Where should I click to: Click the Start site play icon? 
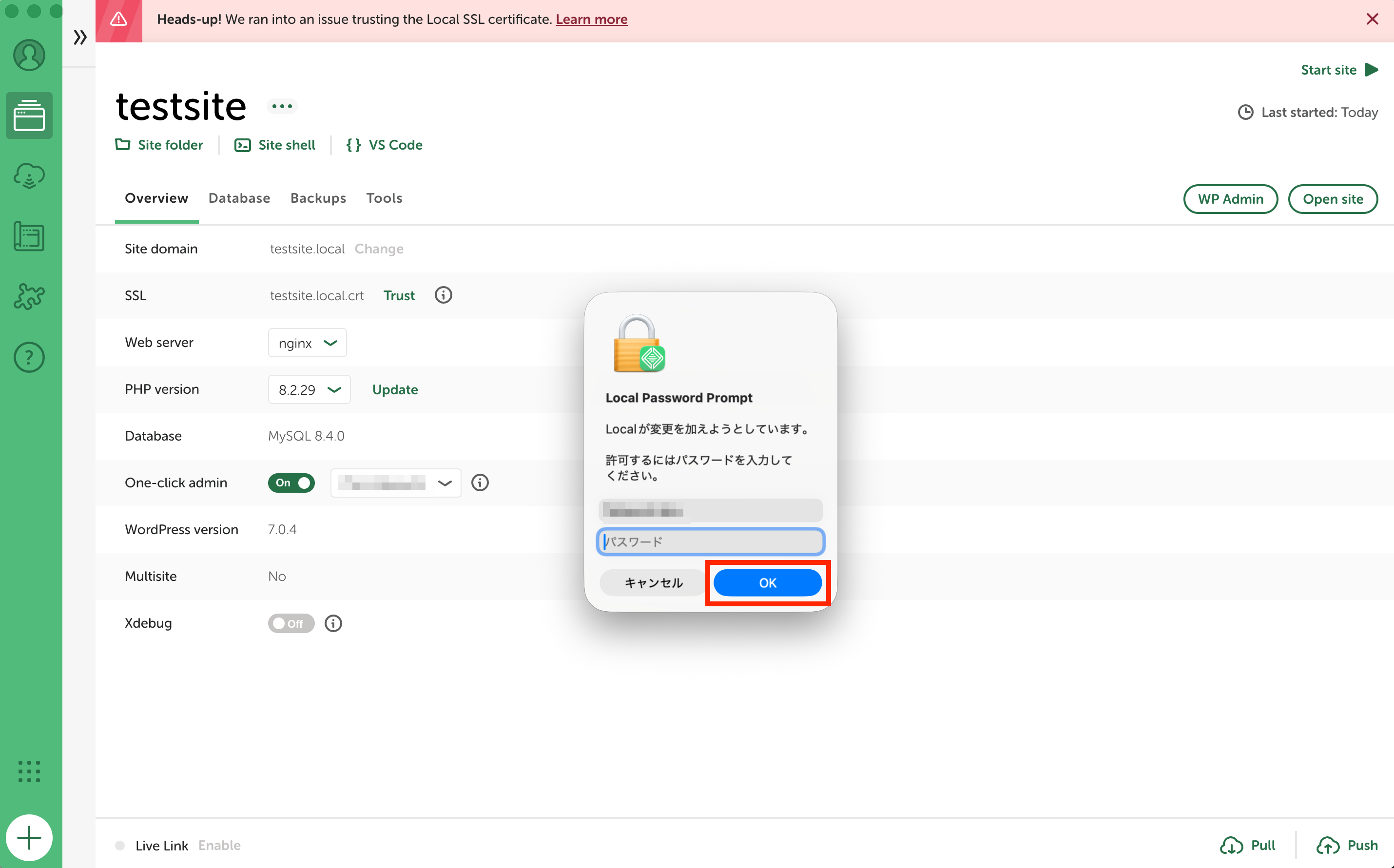click(1372, 70)
